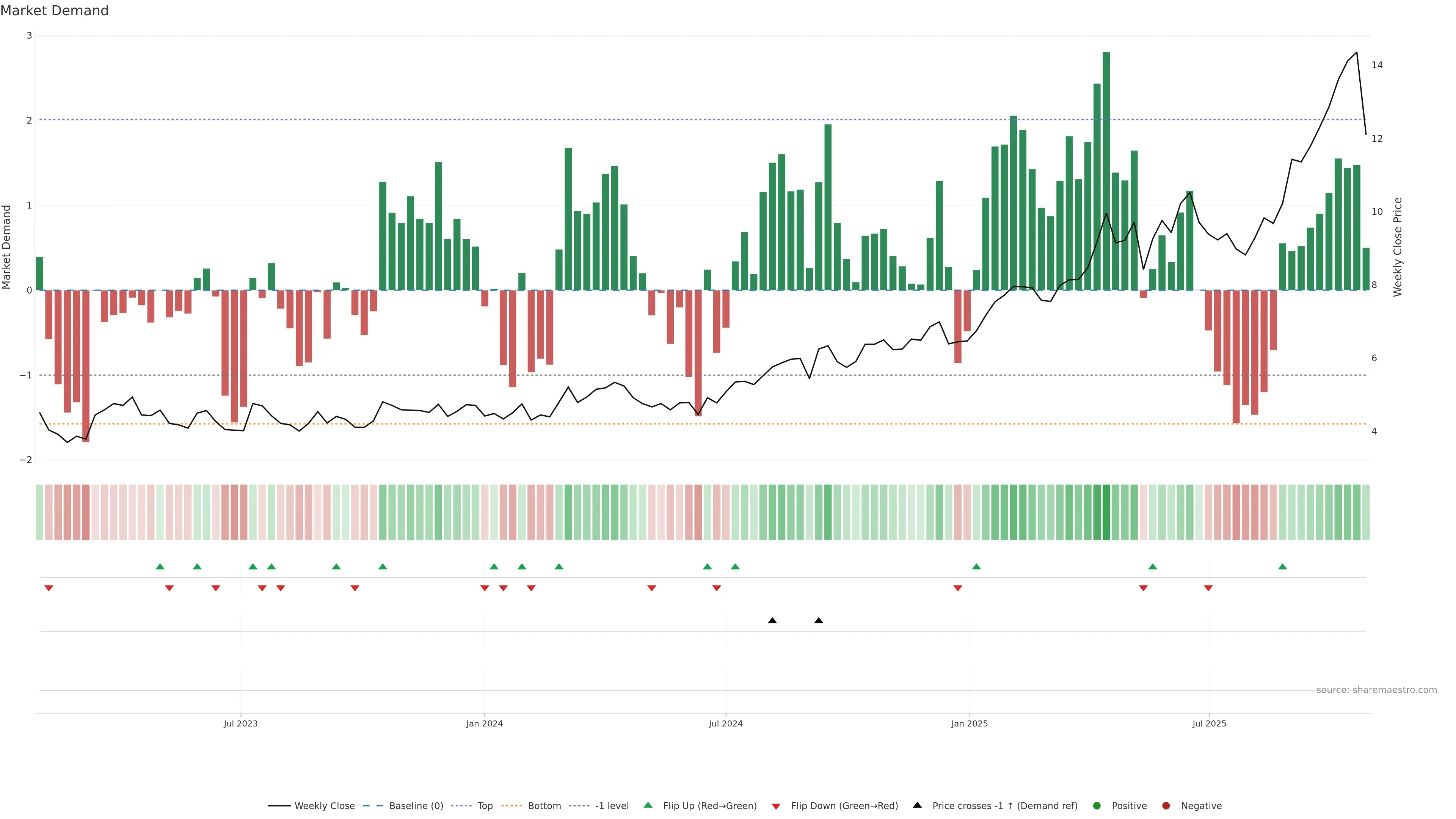Click the Negative red circle legend icon
1456x819 pixels.
(1166, 805)
